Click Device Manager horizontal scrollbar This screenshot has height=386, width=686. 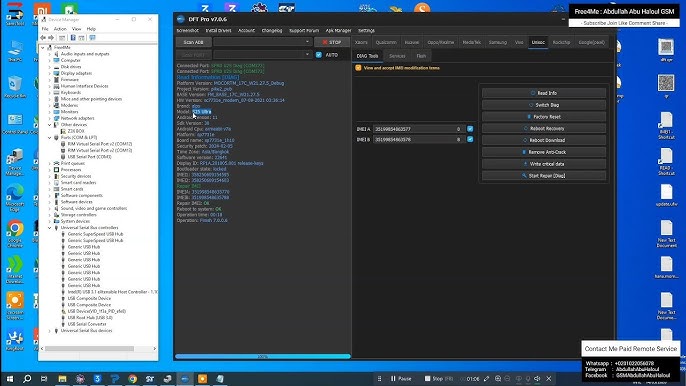[89, 348]
